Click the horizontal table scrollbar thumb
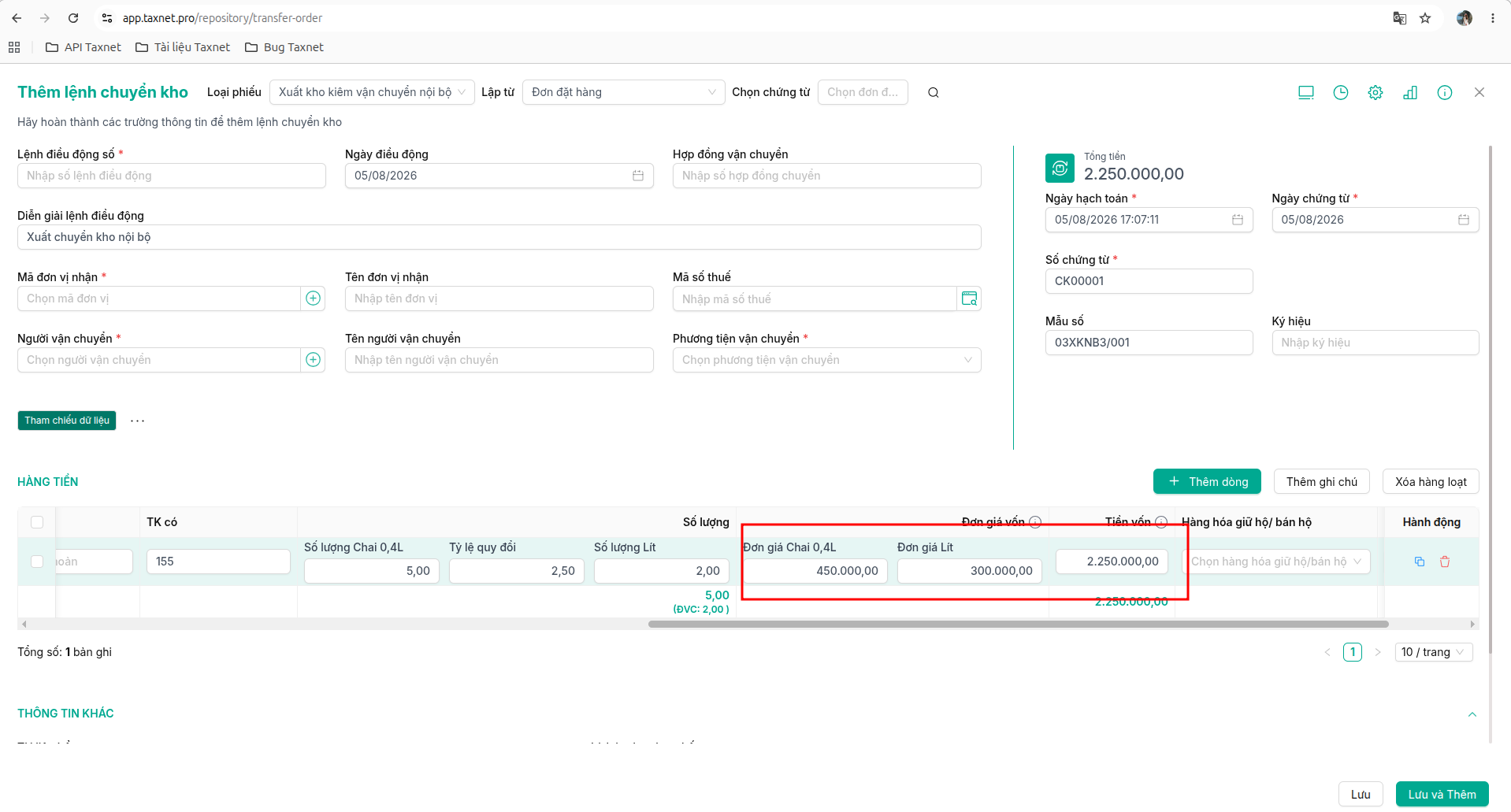 1018,625
